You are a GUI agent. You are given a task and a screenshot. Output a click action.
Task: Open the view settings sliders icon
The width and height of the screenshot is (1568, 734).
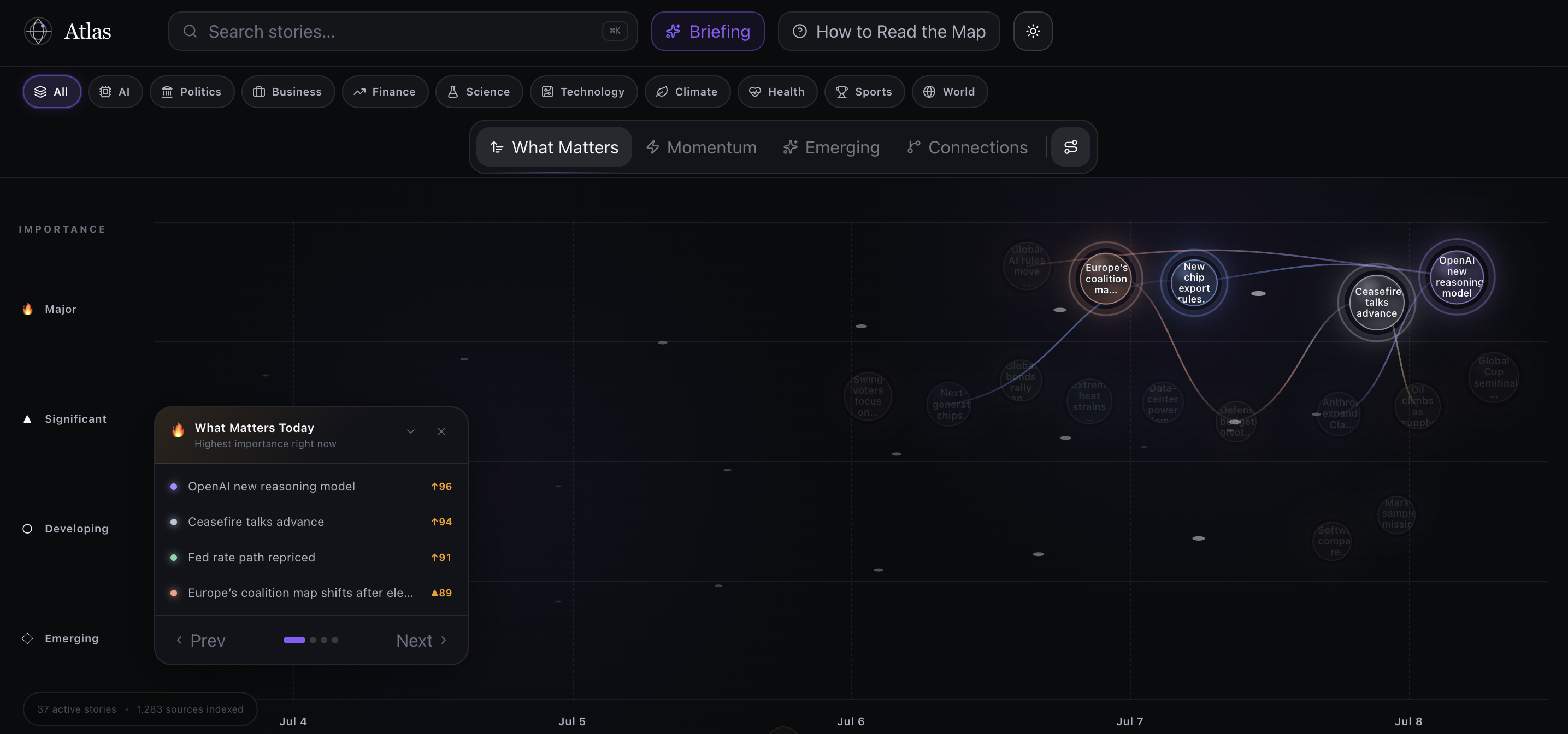1070,147
